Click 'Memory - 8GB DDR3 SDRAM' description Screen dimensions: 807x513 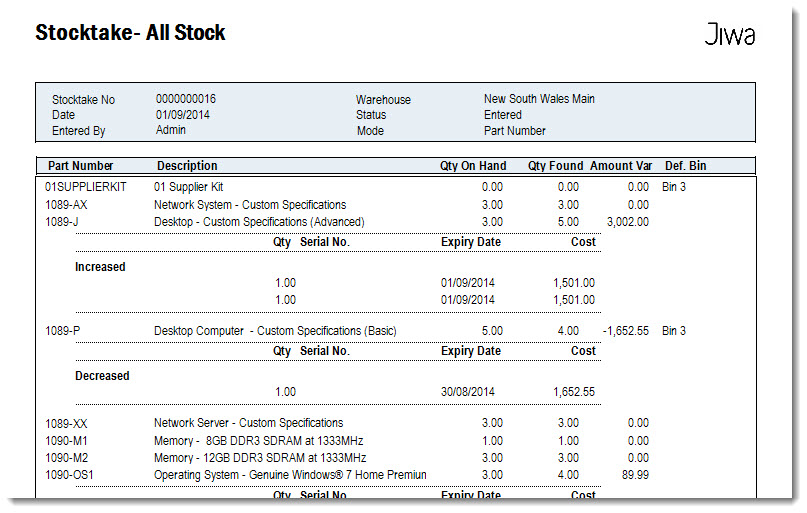pos(258,441)
